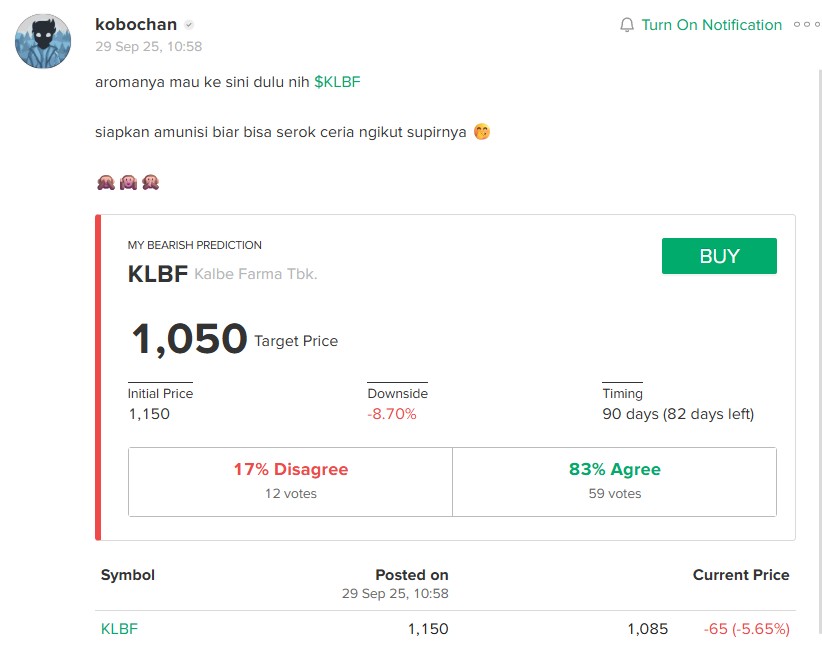Viewport: 822px width, 653px height.
Task: Click the verified badge beside kobochan
Action: pos(189,25)
